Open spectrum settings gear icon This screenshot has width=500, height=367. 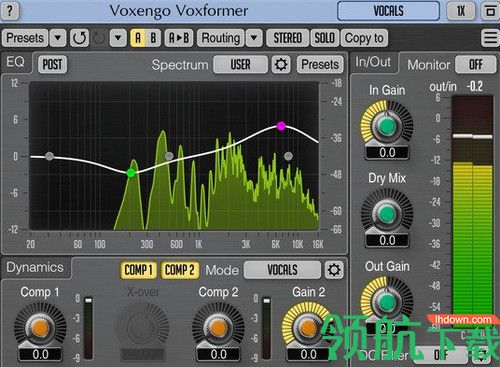click(x=281, y=64)
